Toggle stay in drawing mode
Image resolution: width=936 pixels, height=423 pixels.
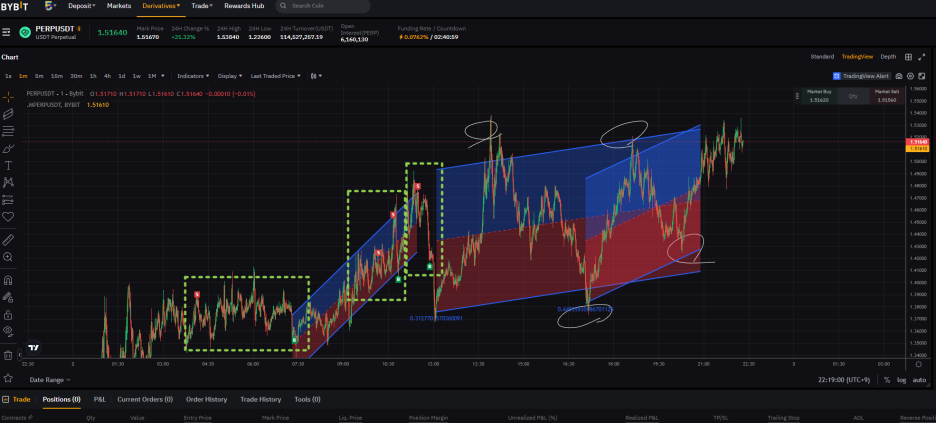pos(8,297)
